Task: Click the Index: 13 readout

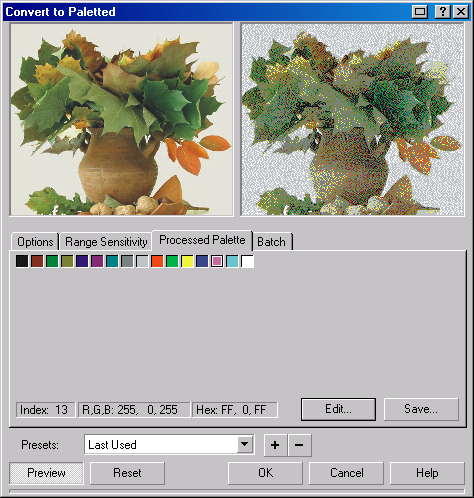Action: coord(46,410)
